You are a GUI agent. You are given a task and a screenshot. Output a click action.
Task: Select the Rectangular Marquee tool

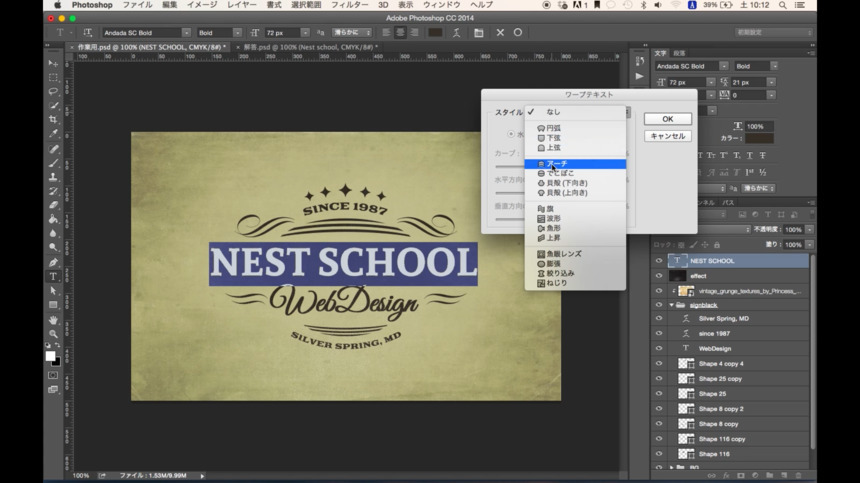(53, 77)
